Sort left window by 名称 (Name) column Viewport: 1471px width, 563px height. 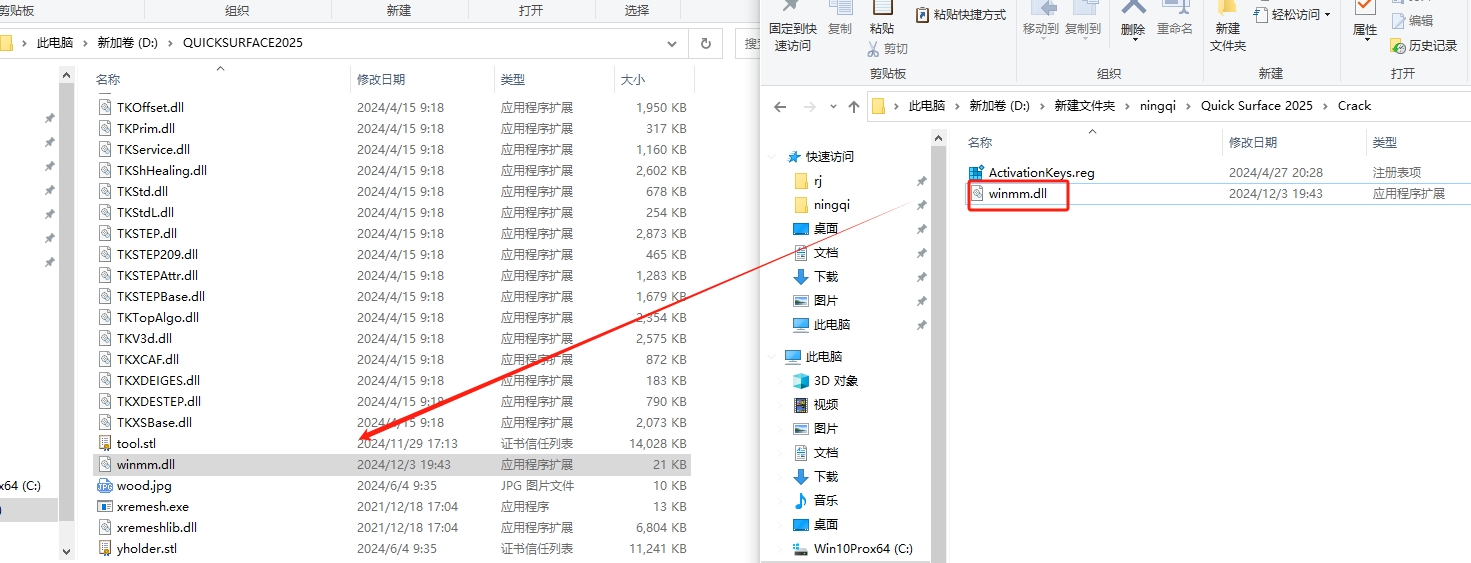coord(220,79)
